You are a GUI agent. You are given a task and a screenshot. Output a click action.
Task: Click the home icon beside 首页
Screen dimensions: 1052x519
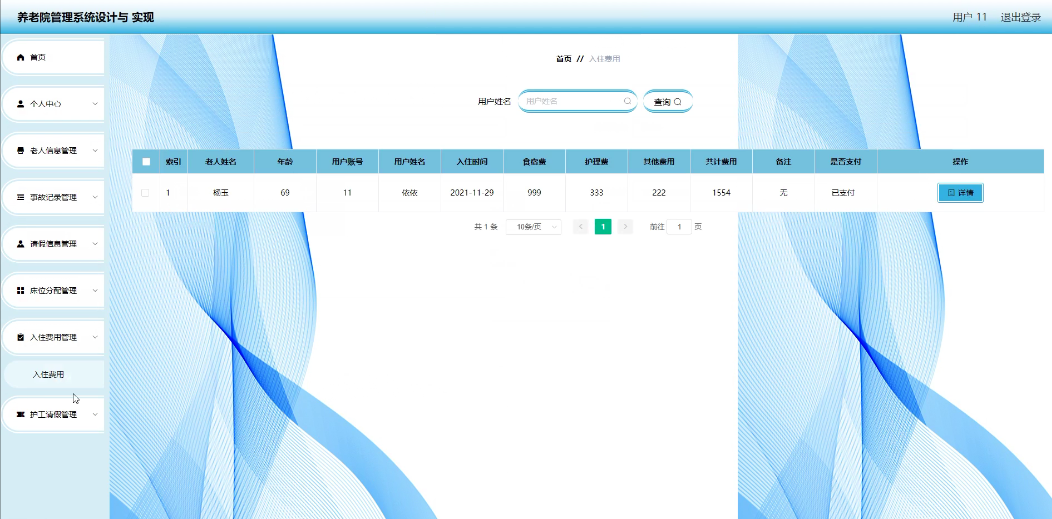tap(20, 58)
